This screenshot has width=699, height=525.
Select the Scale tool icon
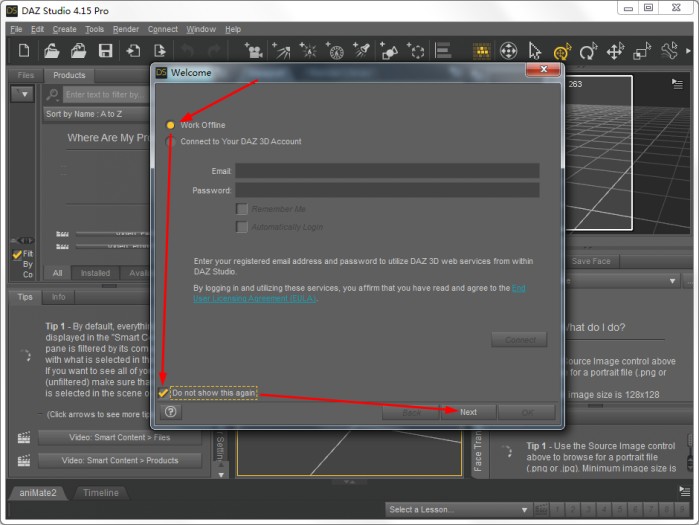point(642,51)
